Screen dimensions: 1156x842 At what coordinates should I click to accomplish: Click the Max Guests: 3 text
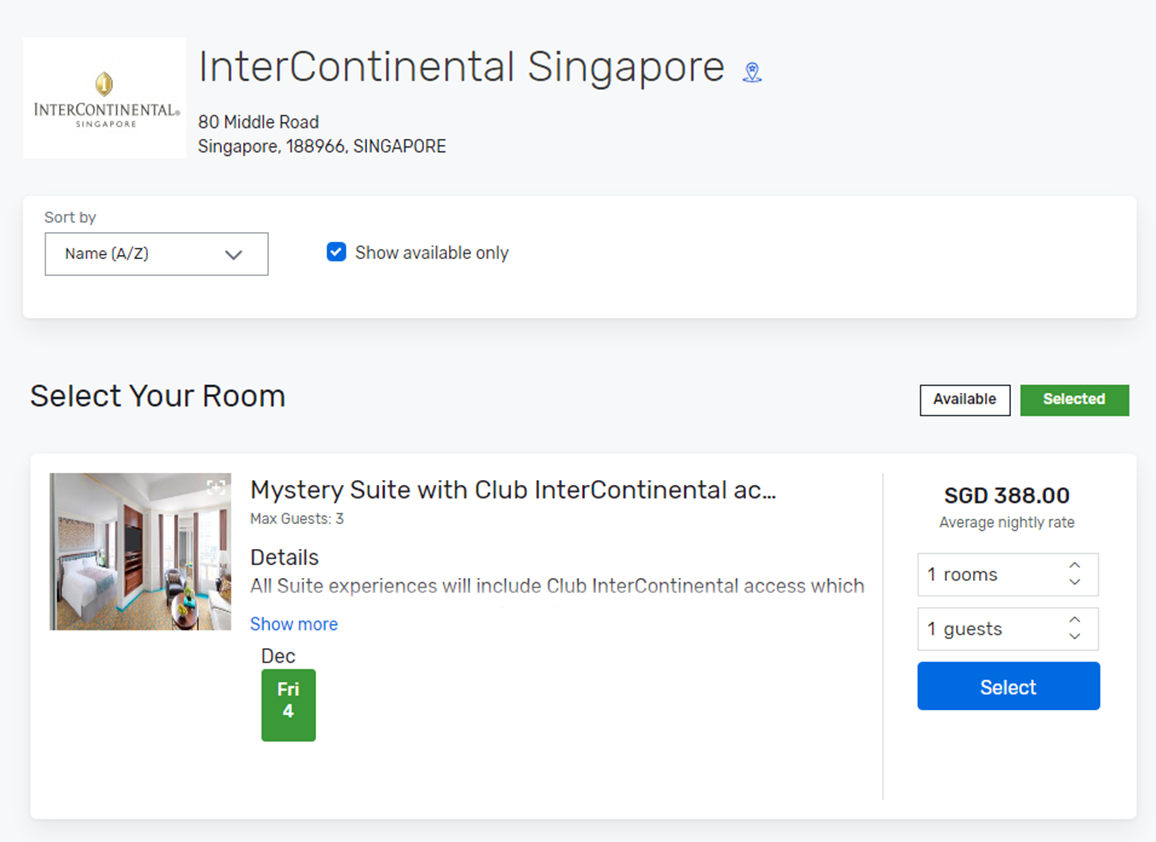296,518
